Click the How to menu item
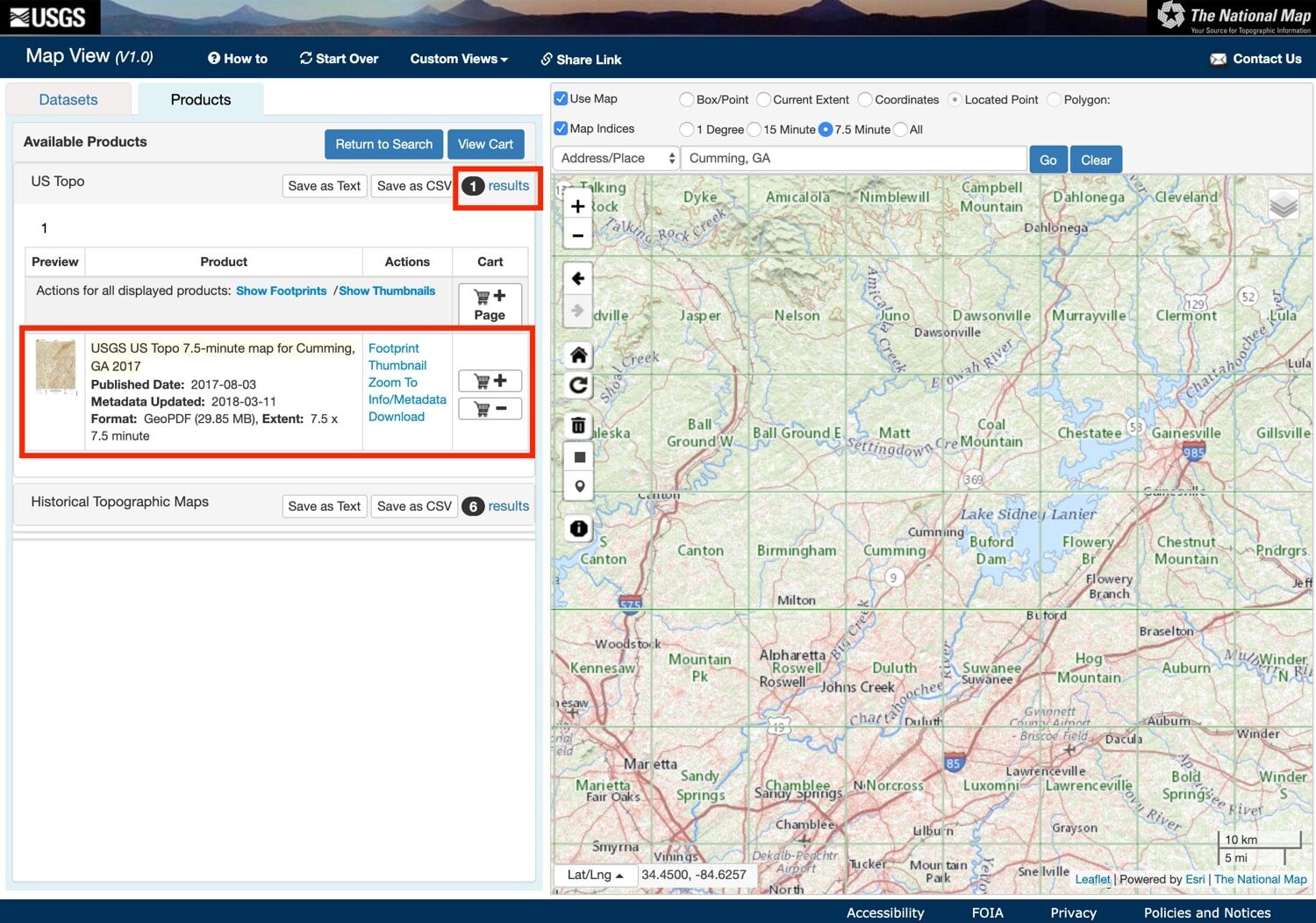The width and height of the screenshot is (1316, 923). (237, 59)
